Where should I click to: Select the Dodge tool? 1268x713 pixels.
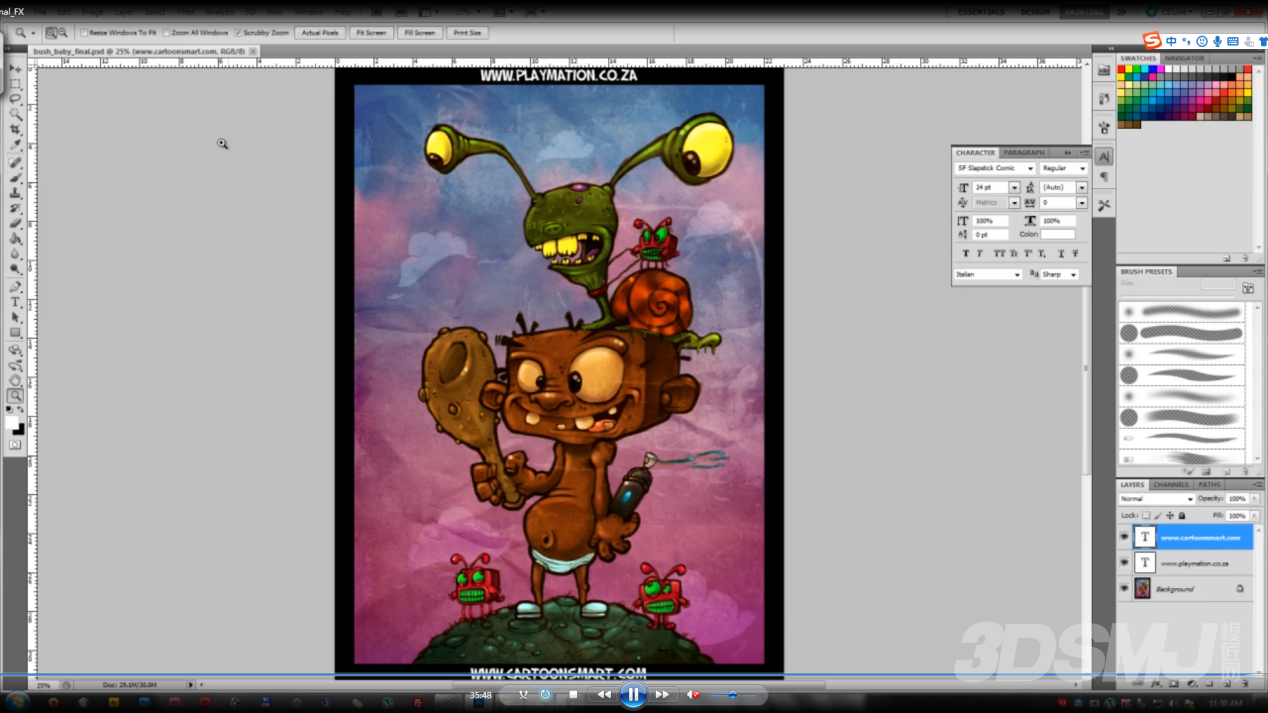(15, 269)
